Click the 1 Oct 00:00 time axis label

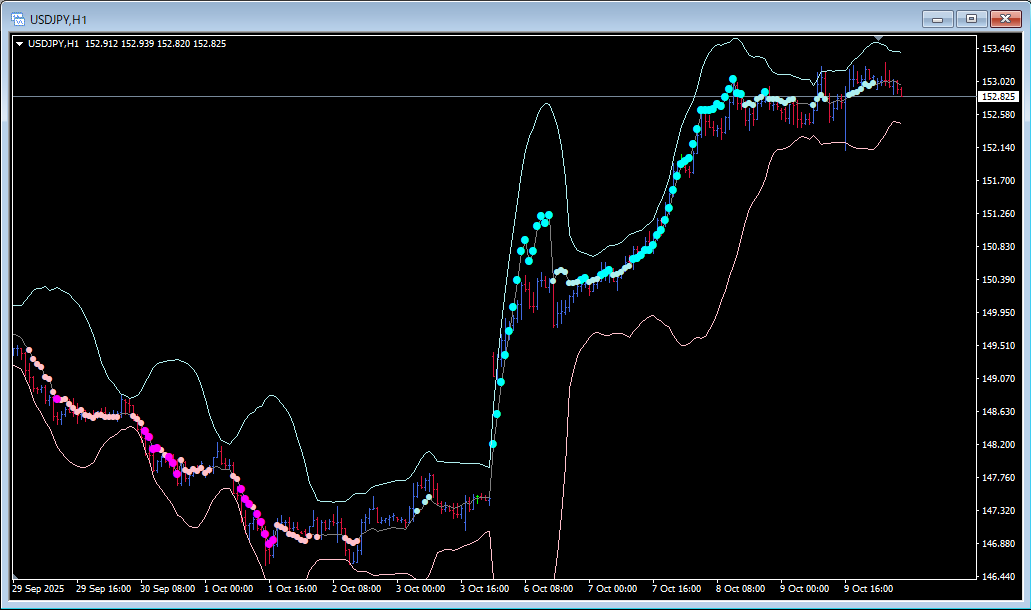click(x=228, y=589)
